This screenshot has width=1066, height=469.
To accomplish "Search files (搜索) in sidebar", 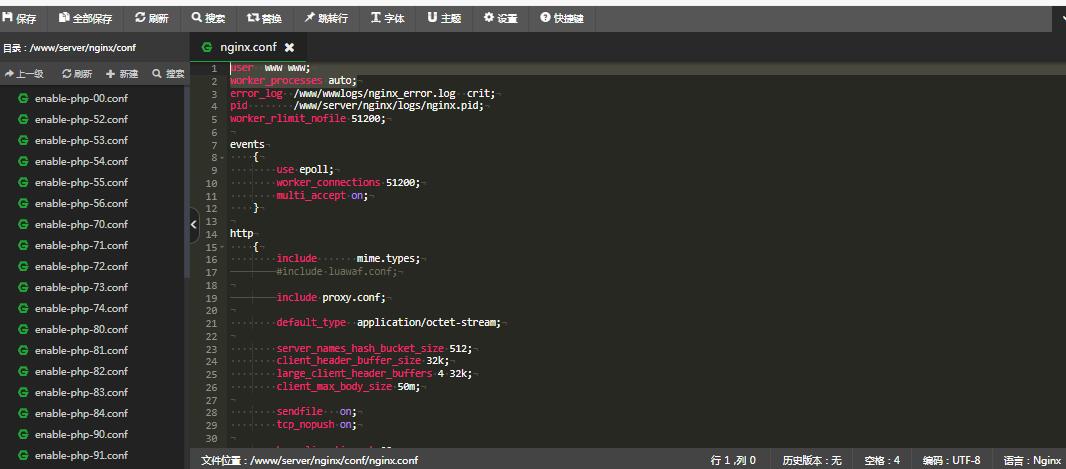I will click(168, 73).
